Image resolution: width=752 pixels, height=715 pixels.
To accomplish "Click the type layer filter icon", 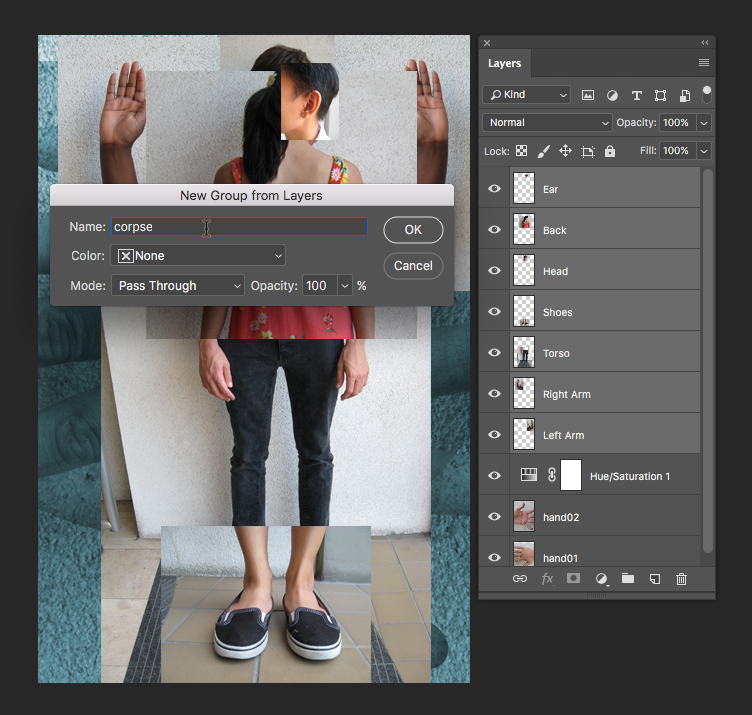I will (636, 95).
